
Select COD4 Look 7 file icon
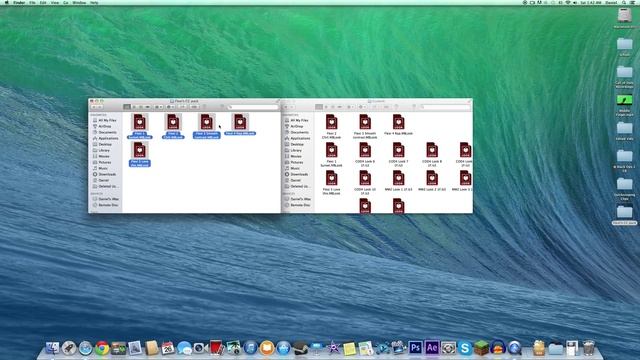point(398,150)
